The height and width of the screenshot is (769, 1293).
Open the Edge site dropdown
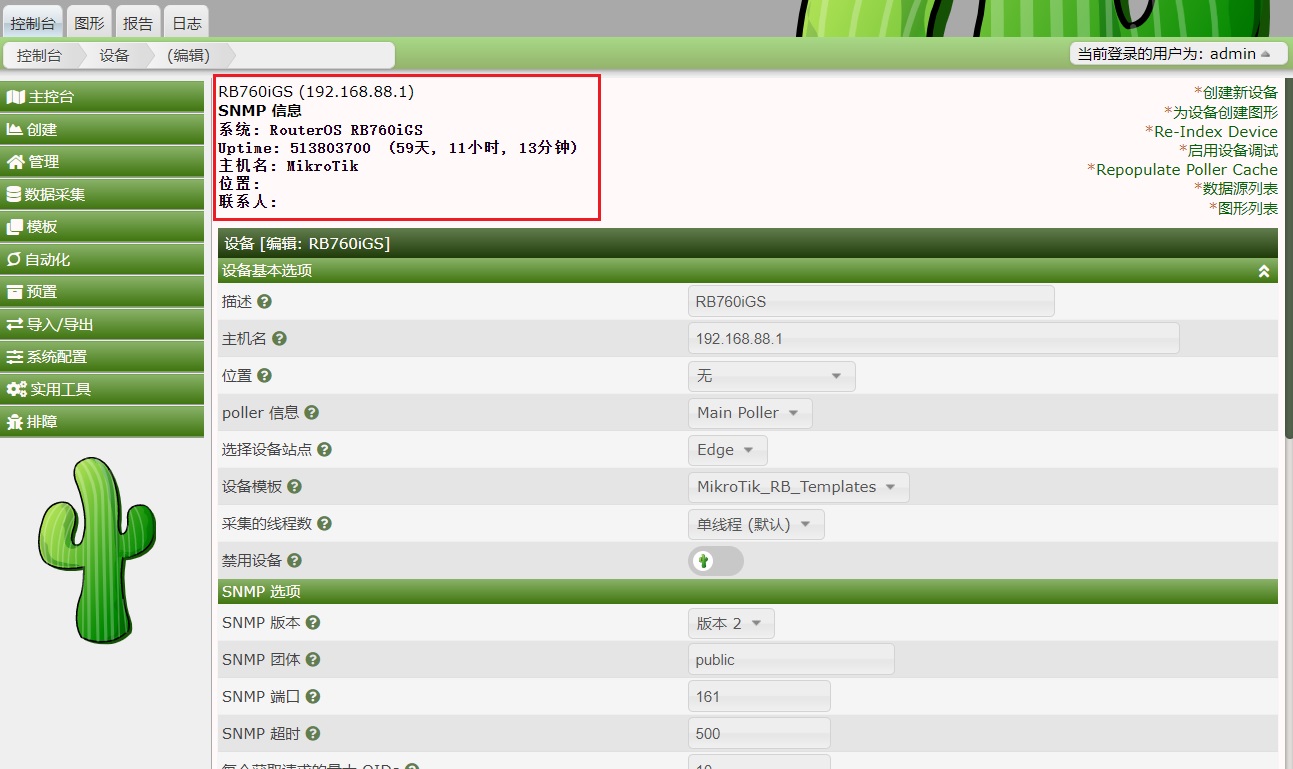(727, 450)
